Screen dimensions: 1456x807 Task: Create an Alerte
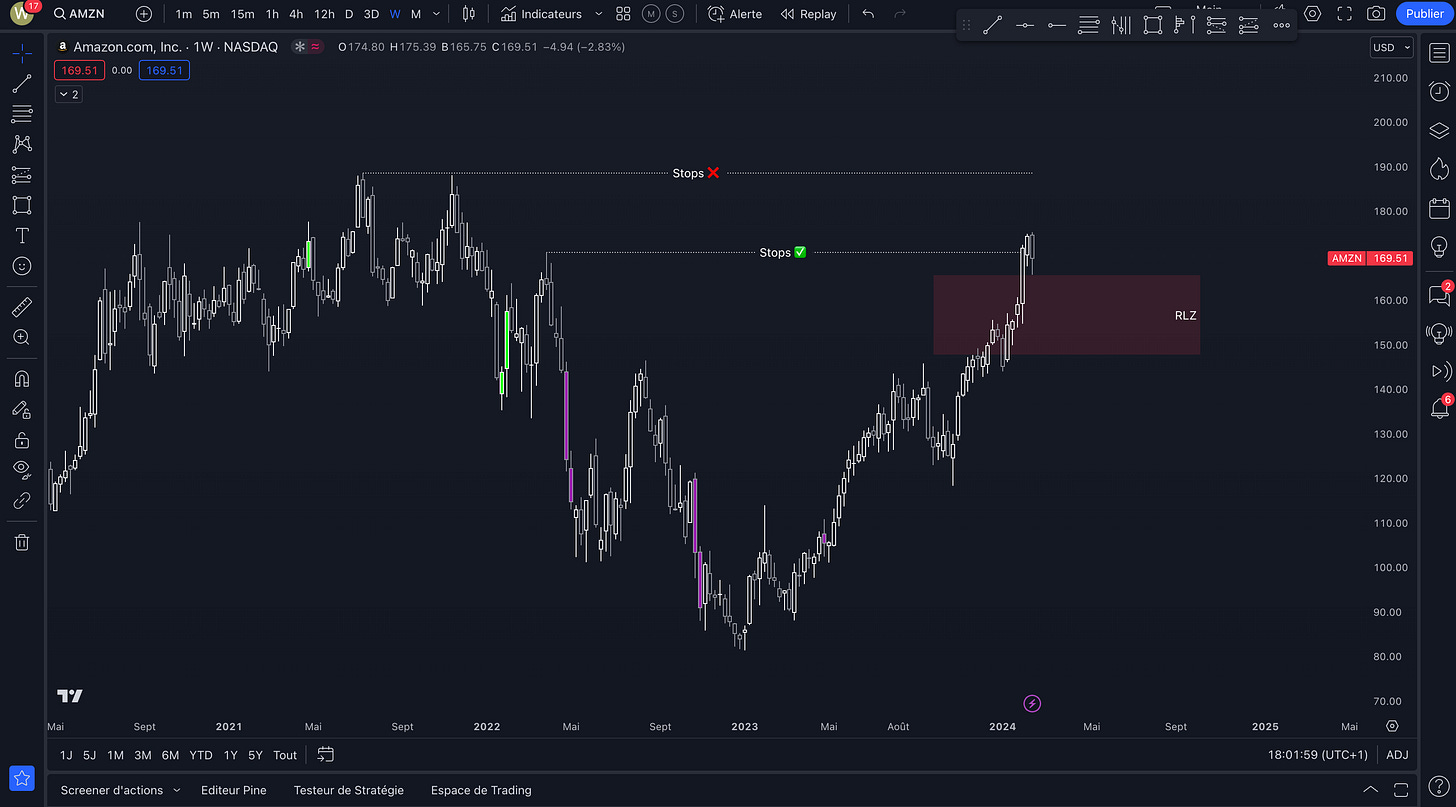click(735, 14)
